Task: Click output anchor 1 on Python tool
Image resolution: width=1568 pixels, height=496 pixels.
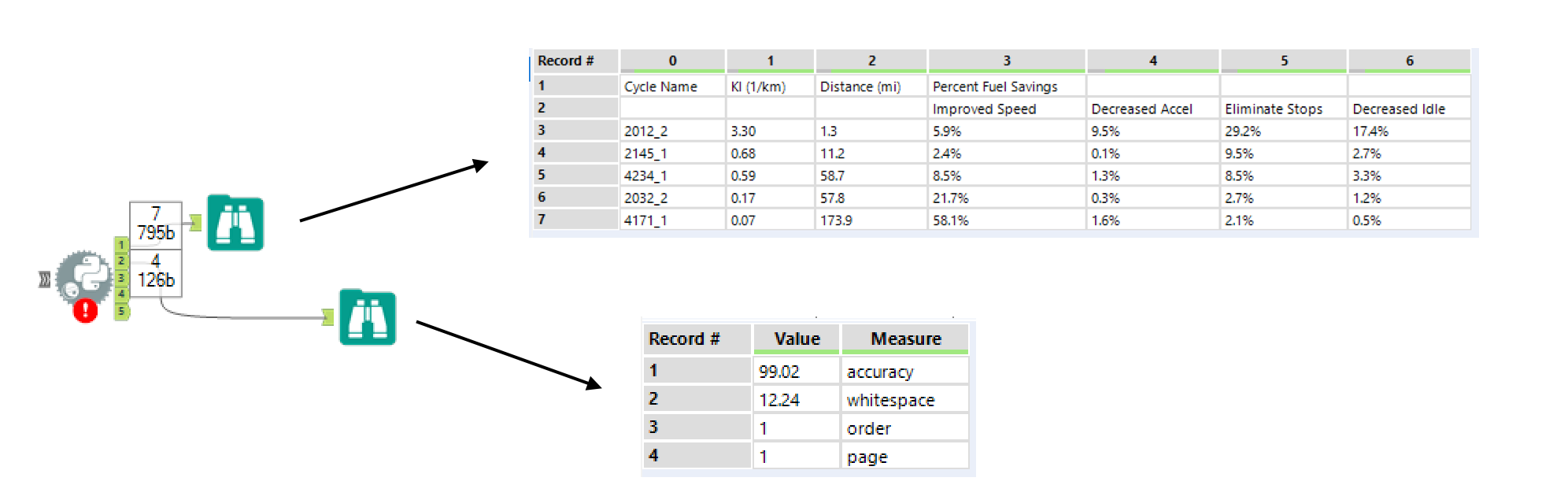Action: 121,245
